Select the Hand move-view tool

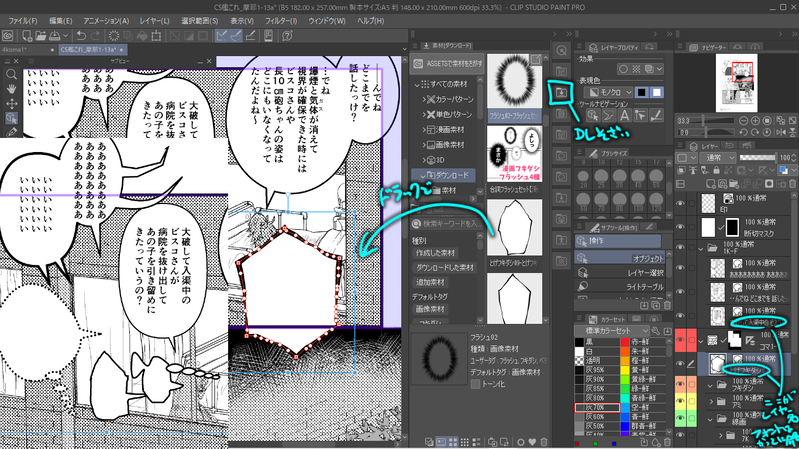click(x=11, y=89)
